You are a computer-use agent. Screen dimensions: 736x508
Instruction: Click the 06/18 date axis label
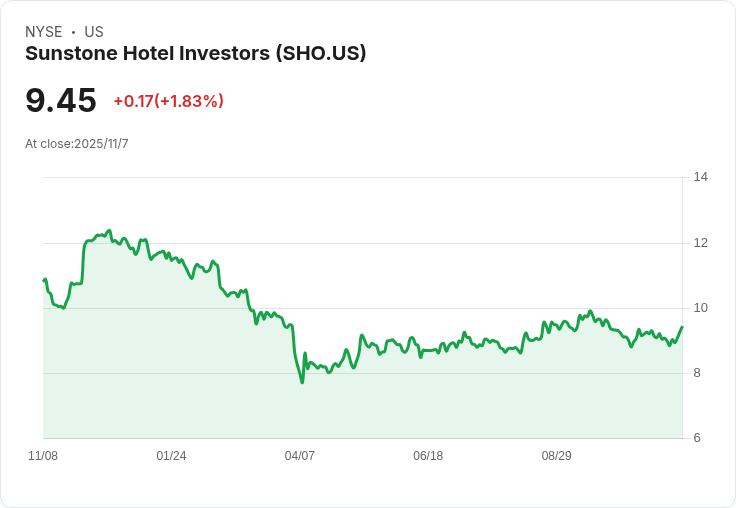(x=428, y=455)
